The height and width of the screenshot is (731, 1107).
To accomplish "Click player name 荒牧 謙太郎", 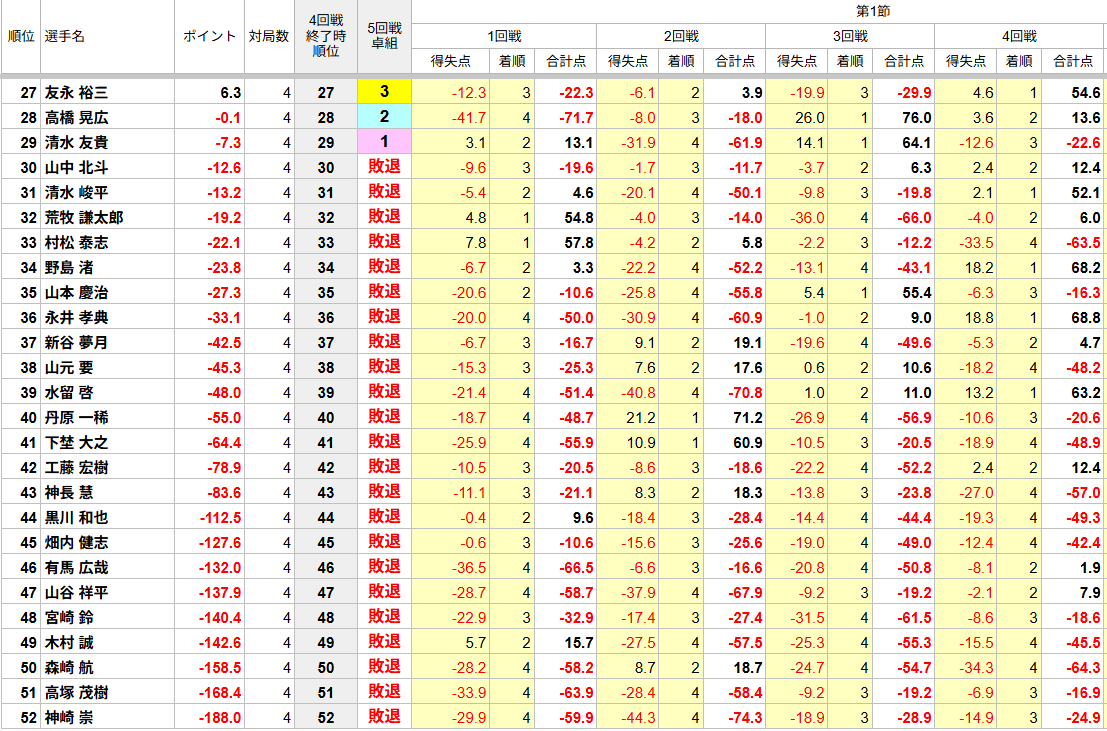I will pyautogui.click(x=83, y=218).
